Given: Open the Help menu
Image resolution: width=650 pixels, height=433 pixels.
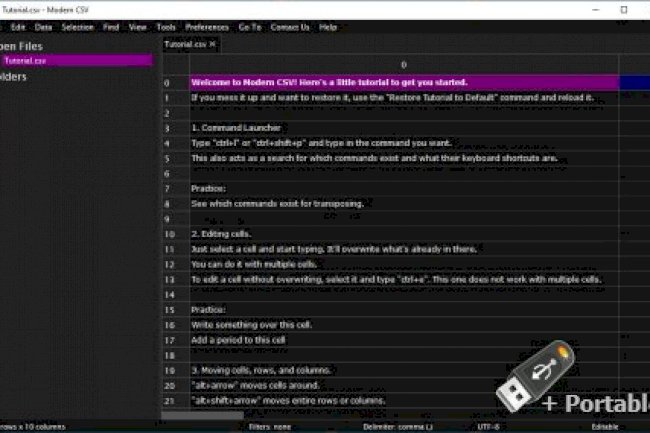Looking at the screenshot, I should coord(327,27).
